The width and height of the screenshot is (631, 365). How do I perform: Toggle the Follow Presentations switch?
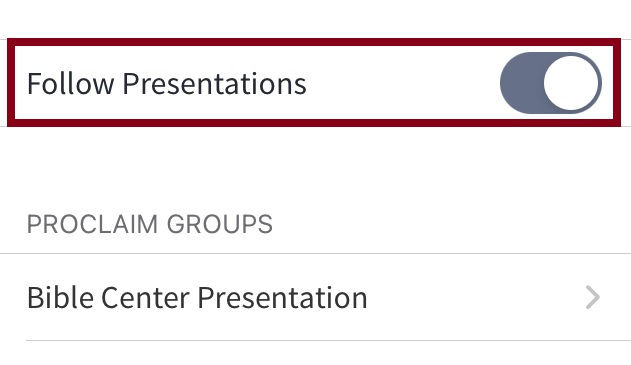click(x=551, y=83)
